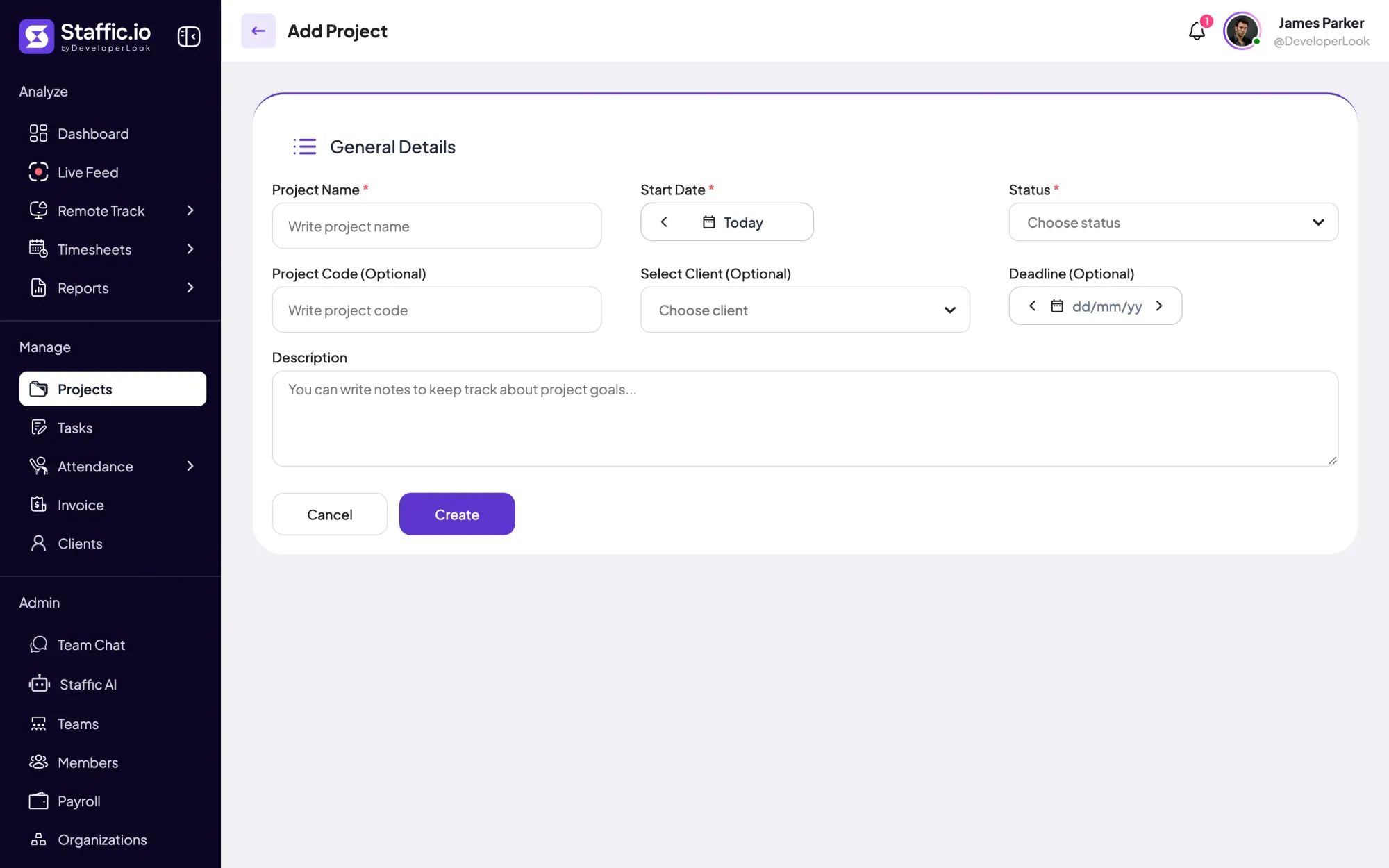Image resolution: width=1389 pixels, height=868 pixels.
Task: Click the Attendance icon
Action: click(x=38, y=466)
